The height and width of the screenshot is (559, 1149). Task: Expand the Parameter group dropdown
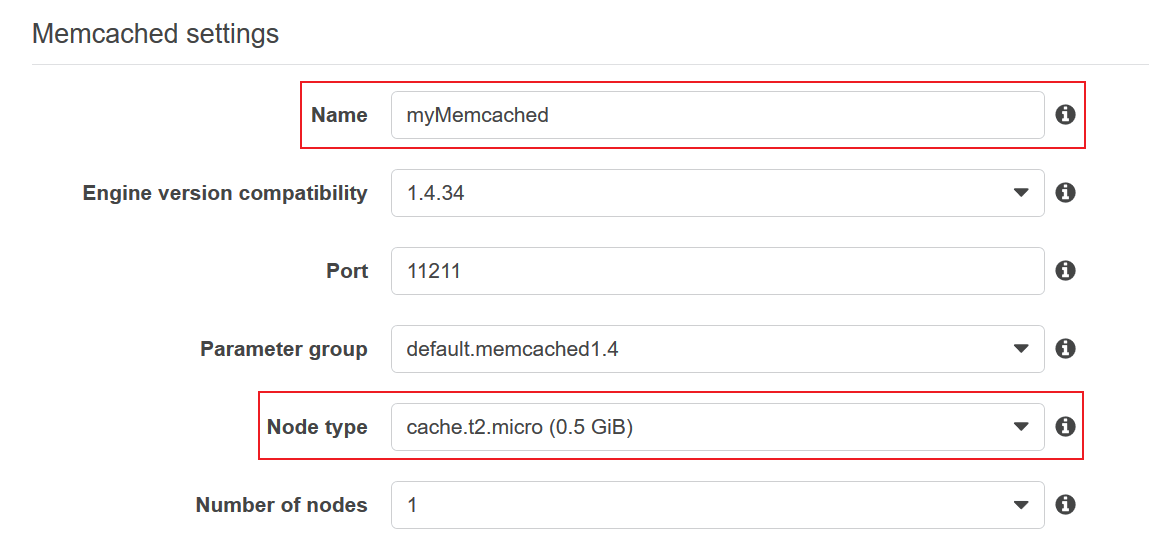pyautogui.click(x=716, y=349)
